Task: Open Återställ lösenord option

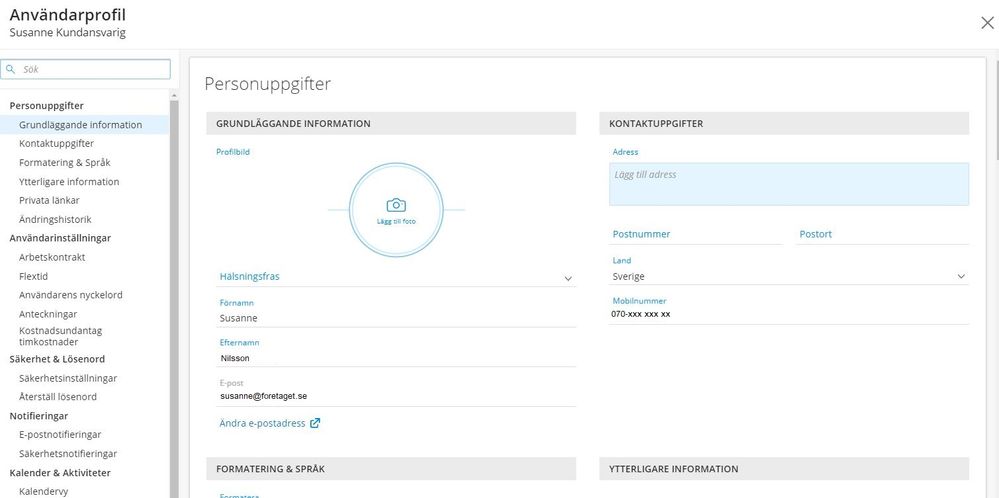Action: [58, 397]
